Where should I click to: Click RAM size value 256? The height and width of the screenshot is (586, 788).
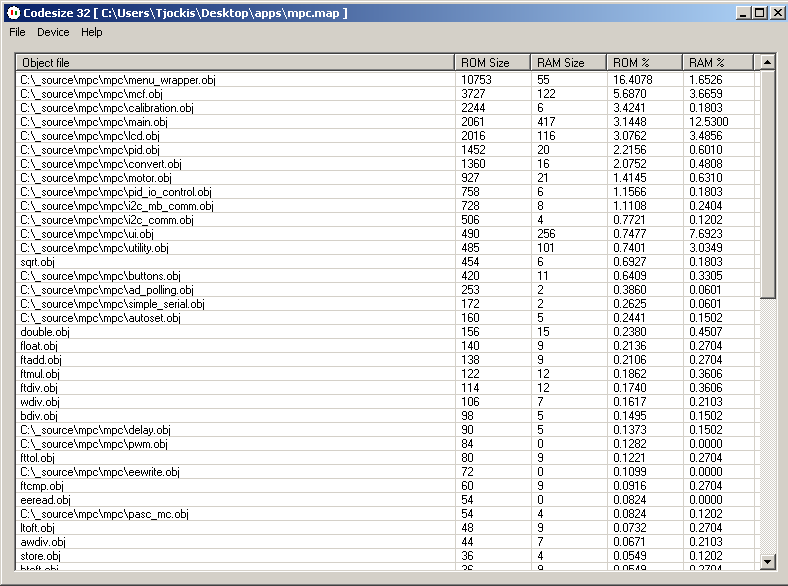(546, 234)
